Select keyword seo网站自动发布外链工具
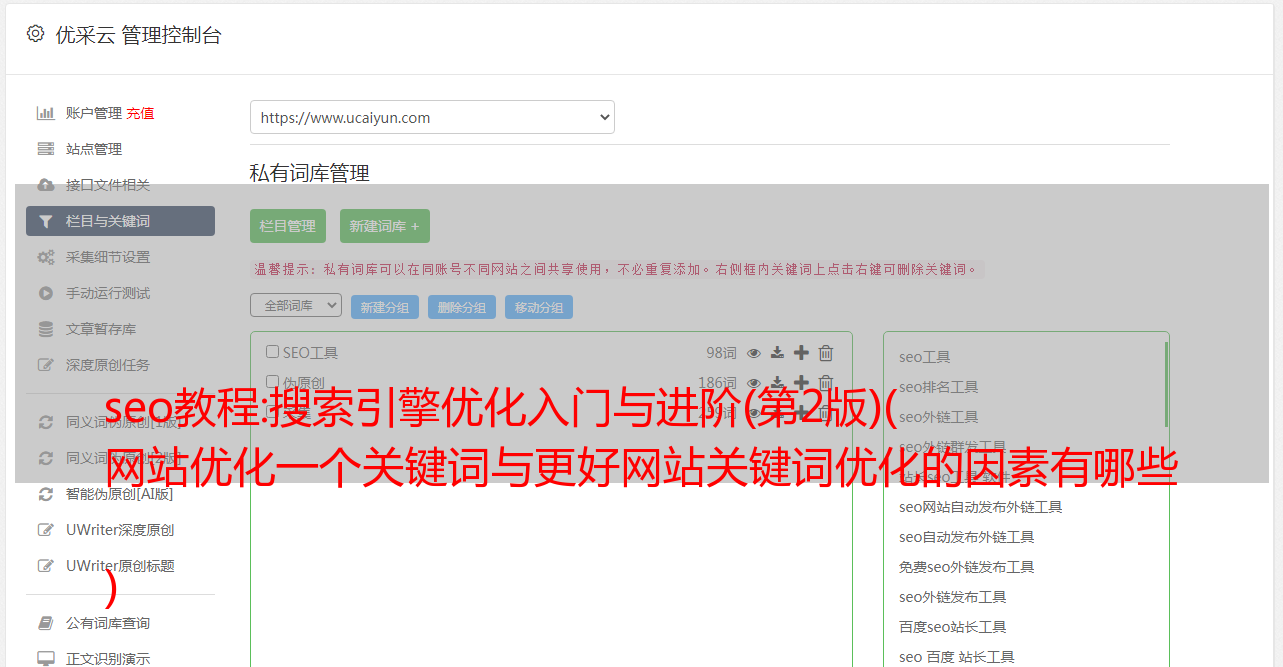 pyautogui.click(x=981, y=507)
